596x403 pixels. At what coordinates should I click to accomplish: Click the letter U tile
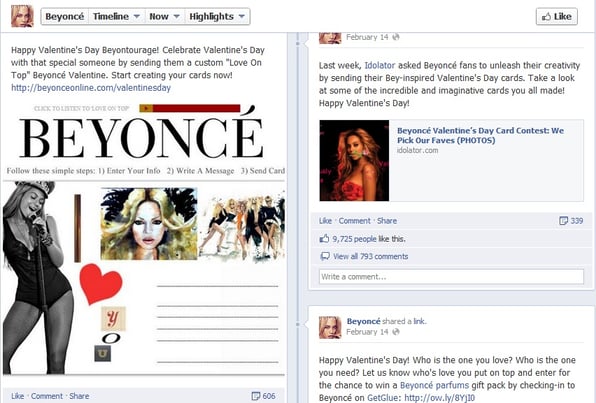point(103,354)
